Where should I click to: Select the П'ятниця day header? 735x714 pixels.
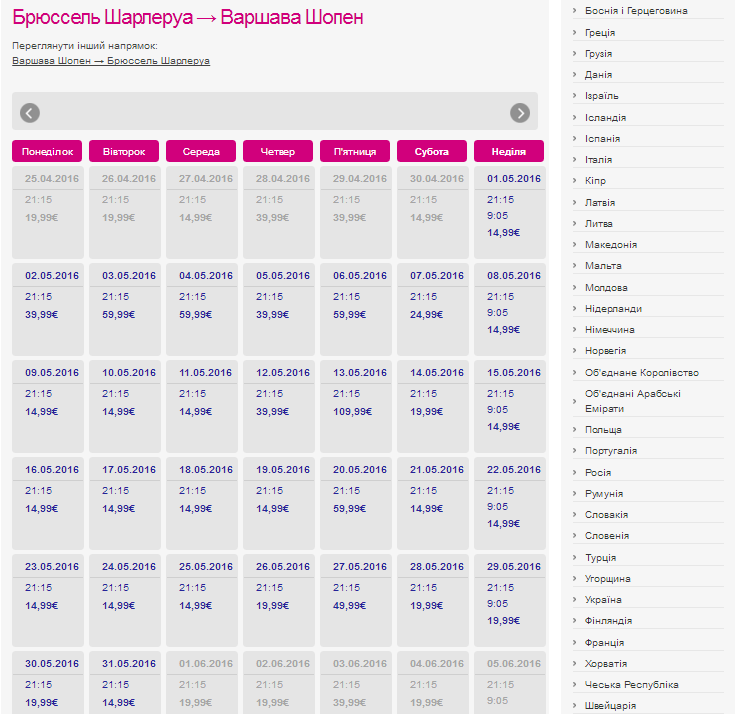tap(354, 151)
